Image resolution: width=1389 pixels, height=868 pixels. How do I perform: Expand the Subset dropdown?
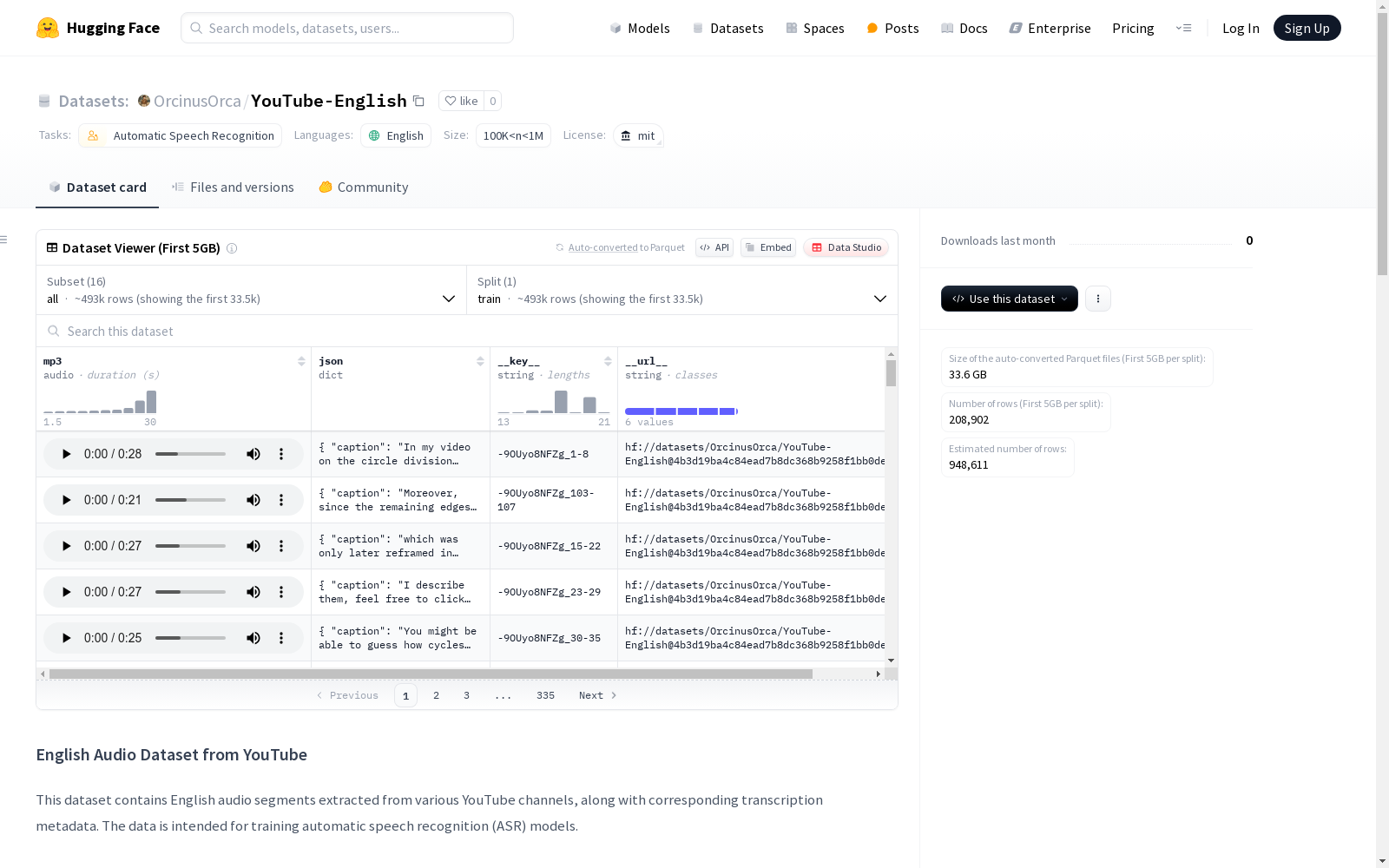pyautogui.click(x=252, y=290)
